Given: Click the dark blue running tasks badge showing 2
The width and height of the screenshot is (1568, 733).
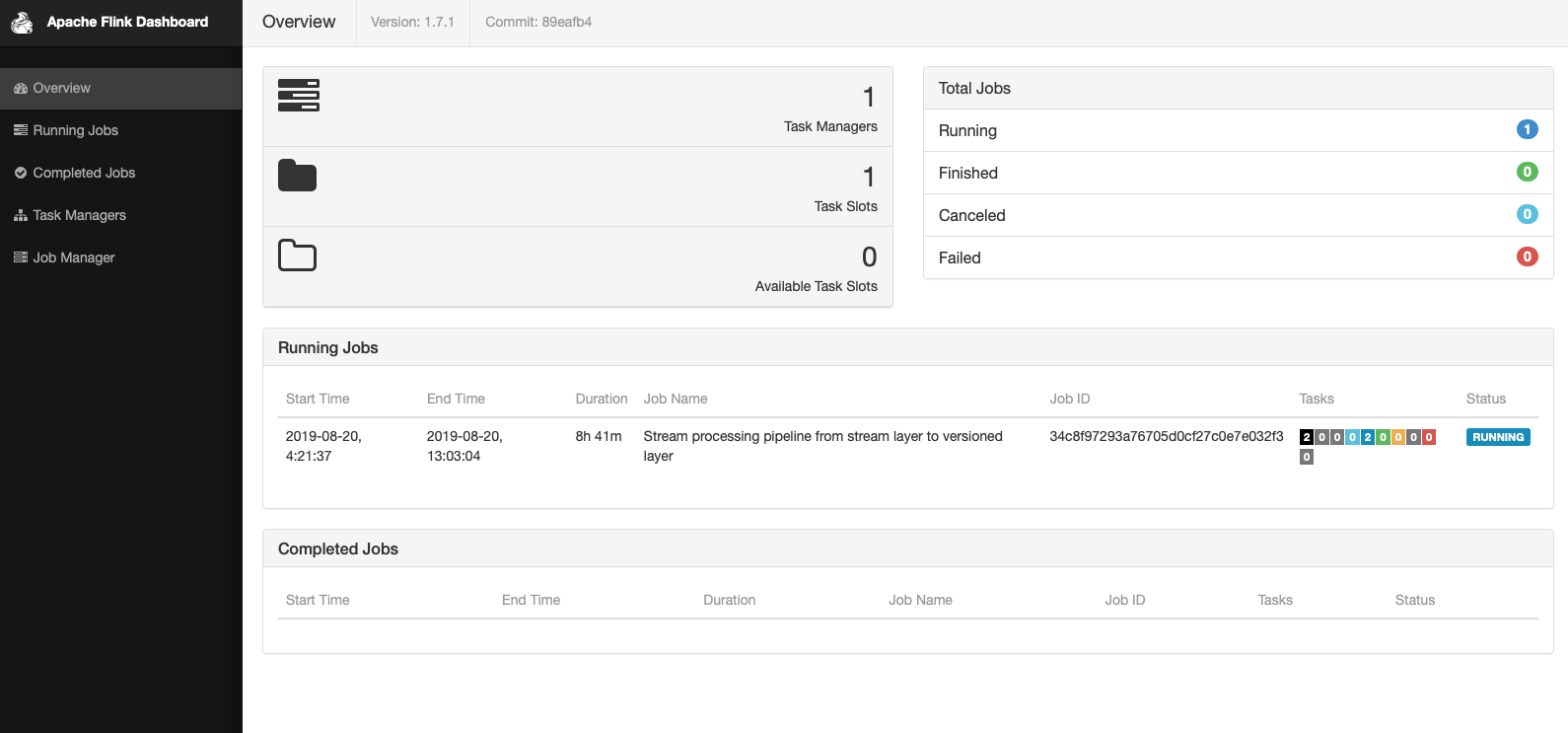Looking at the screenshot, I should [1368, 437].
